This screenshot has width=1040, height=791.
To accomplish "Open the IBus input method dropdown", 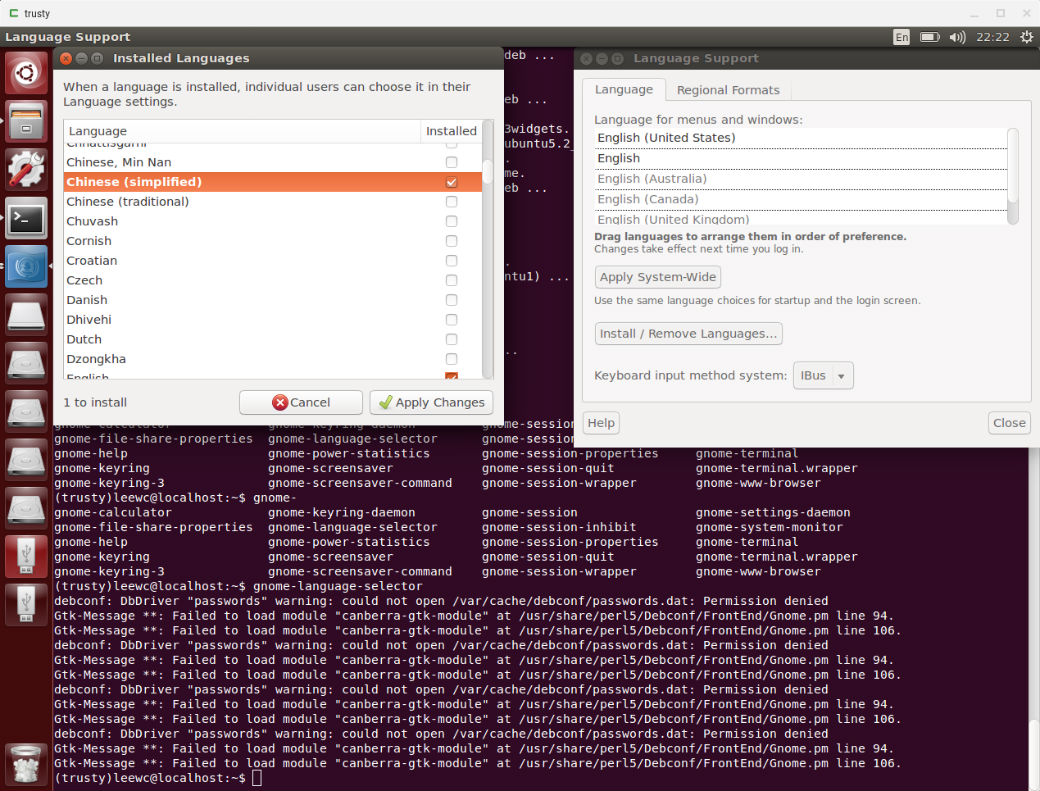I will tap(823, 376).
